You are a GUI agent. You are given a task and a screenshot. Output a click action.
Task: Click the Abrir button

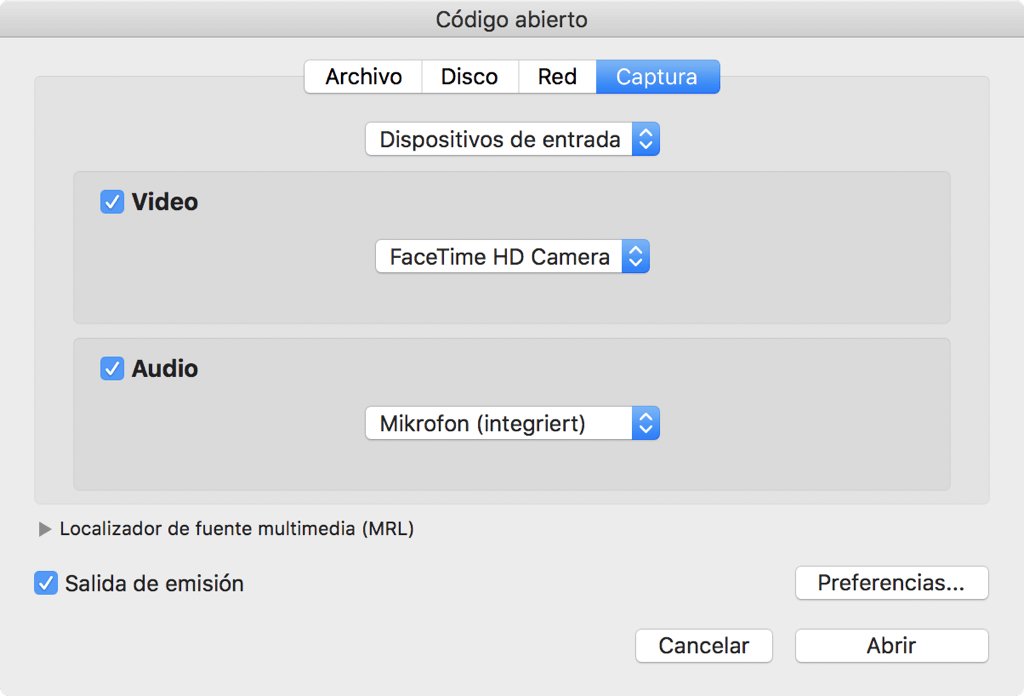(x=891, y=646)
